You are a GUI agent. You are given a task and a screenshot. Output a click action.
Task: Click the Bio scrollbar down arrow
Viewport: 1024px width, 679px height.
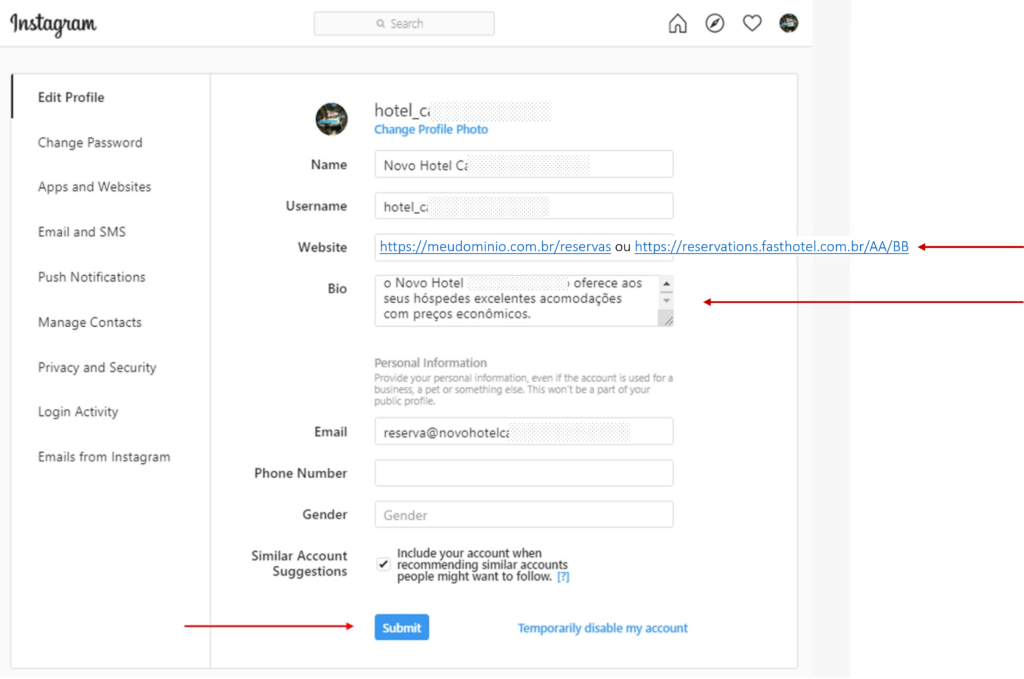click(666, 300)
